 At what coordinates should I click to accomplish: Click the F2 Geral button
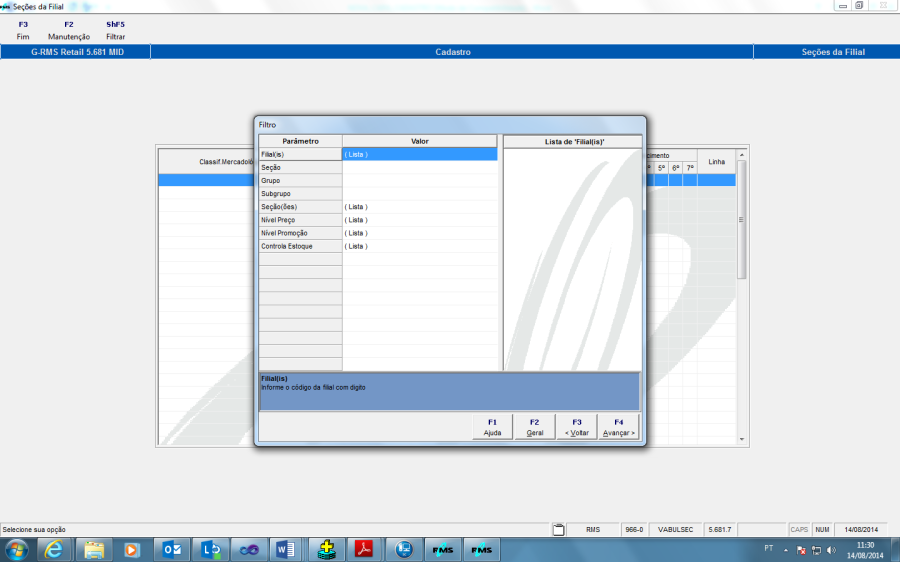pyautogui.click(x=534, y=427)
